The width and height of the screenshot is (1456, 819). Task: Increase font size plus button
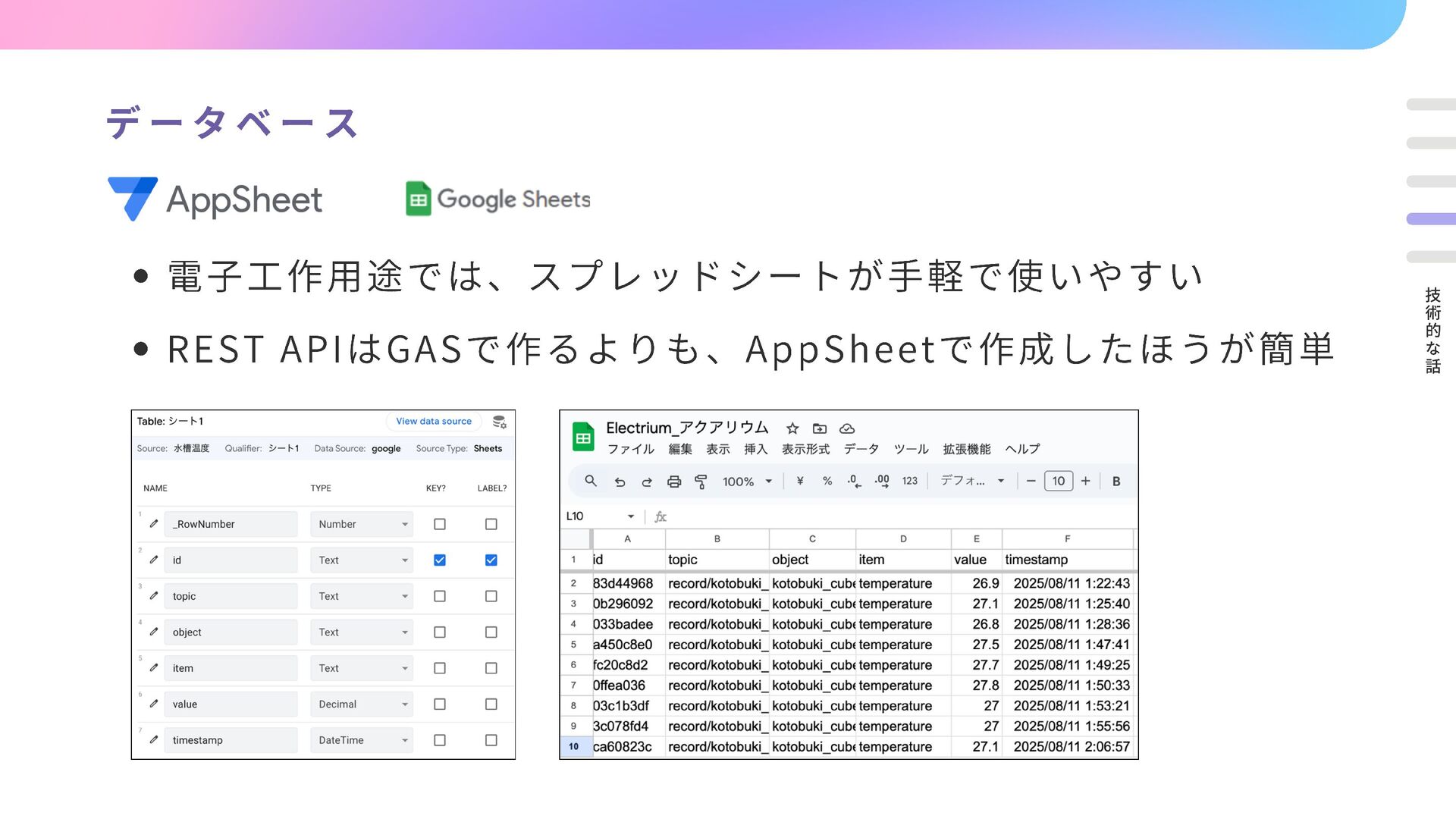[1086, 481]
